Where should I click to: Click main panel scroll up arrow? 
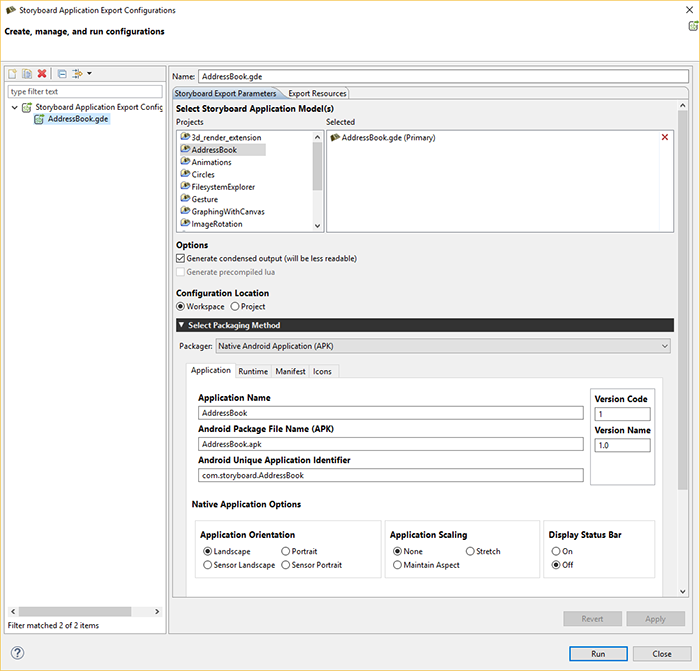pos(683,106)
